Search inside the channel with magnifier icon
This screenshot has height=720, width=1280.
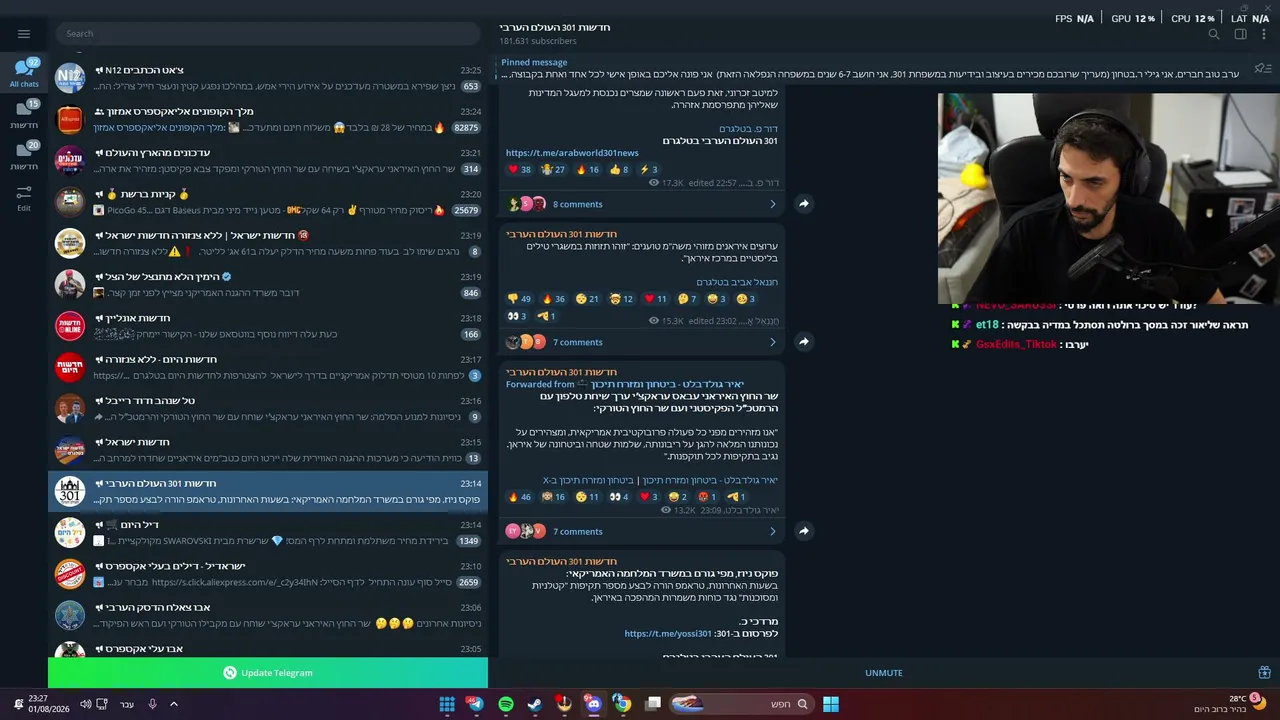[x=1214, y=34]
